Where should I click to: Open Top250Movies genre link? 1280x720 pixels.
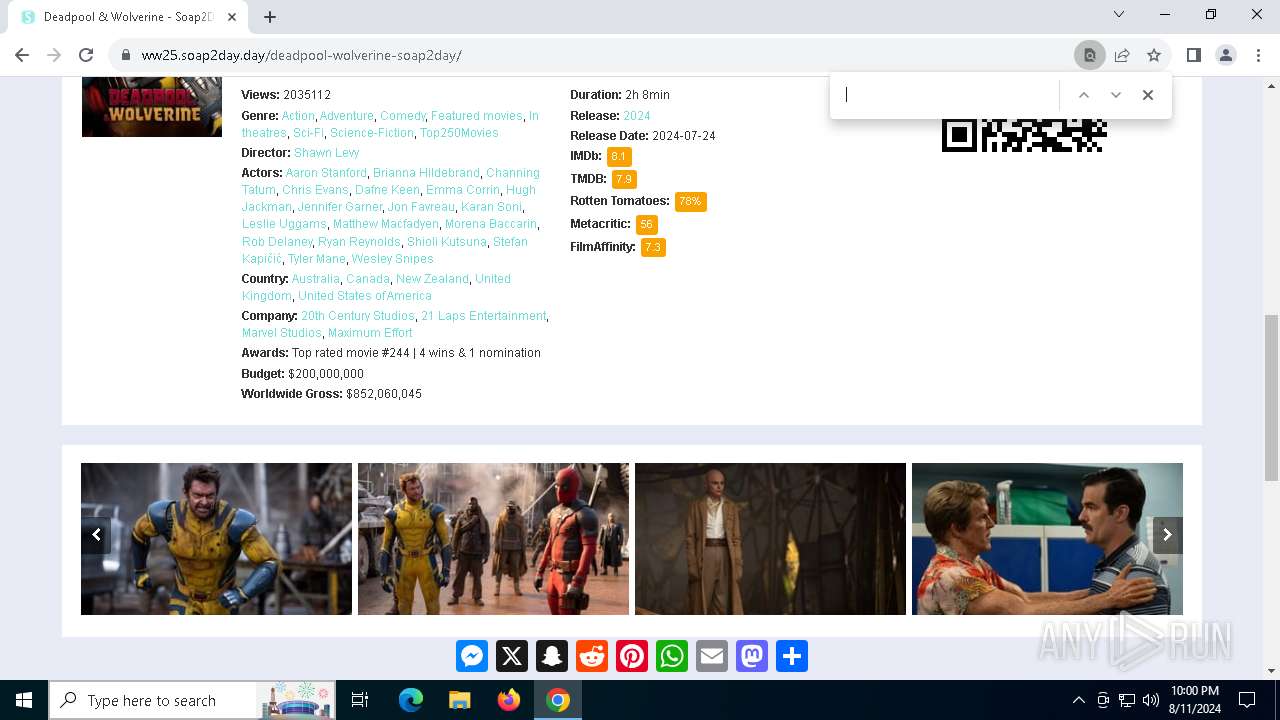[459, 133]
